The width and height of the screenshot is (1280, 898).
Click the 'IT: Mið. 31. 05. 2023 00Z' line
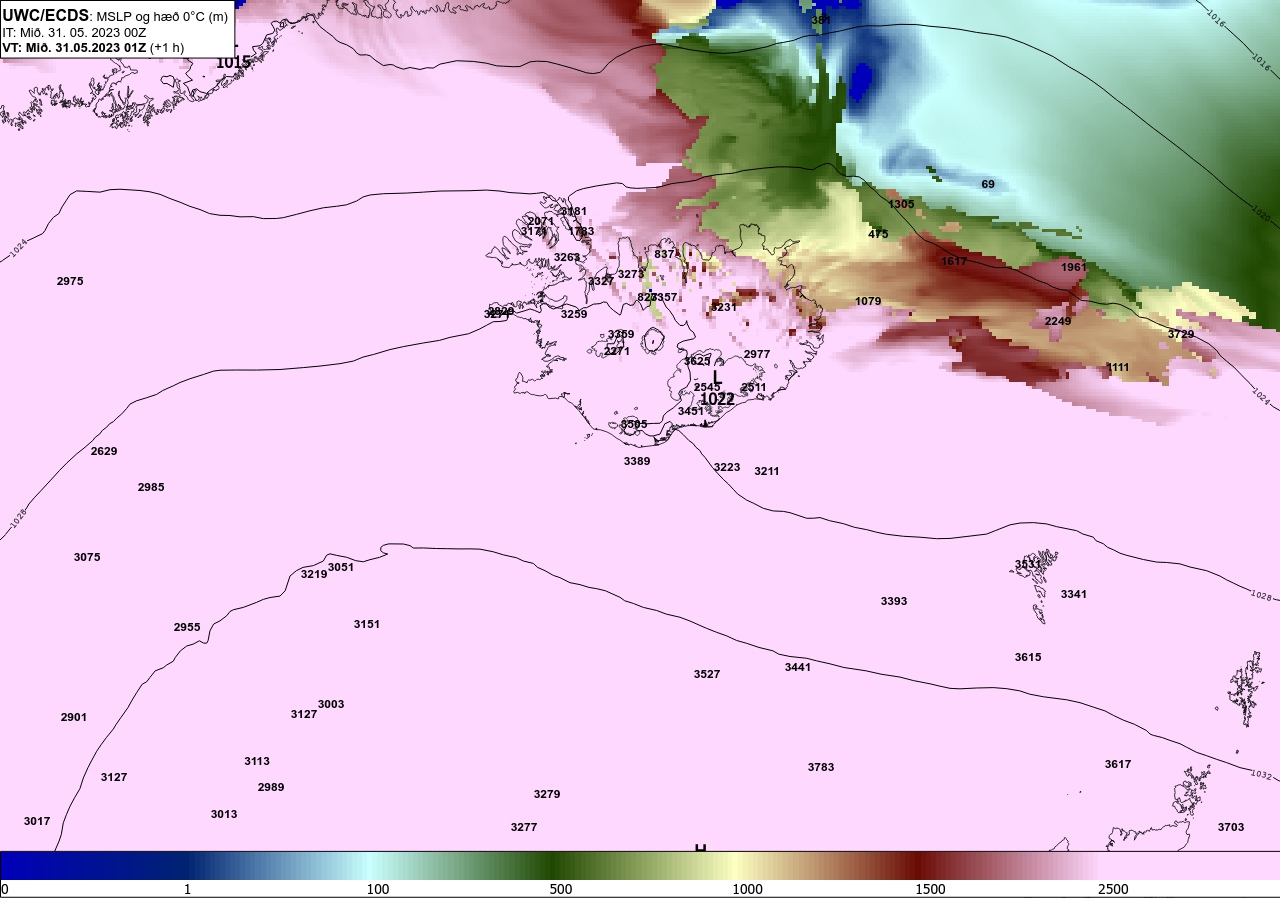(x=75, y=32)
